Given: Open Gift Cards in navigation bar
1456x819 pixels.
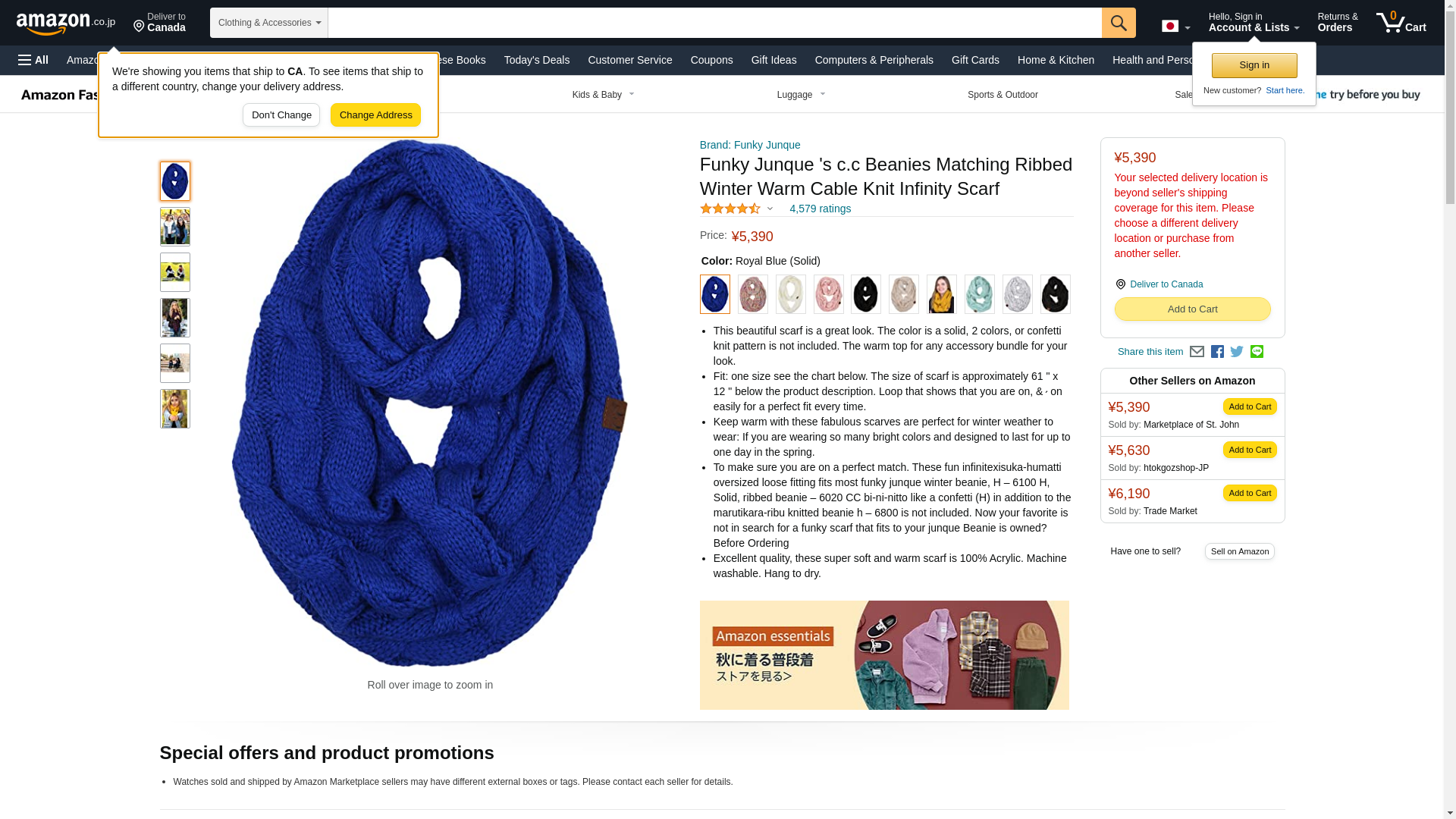Looking at the screenshot, I should point(975,60).
